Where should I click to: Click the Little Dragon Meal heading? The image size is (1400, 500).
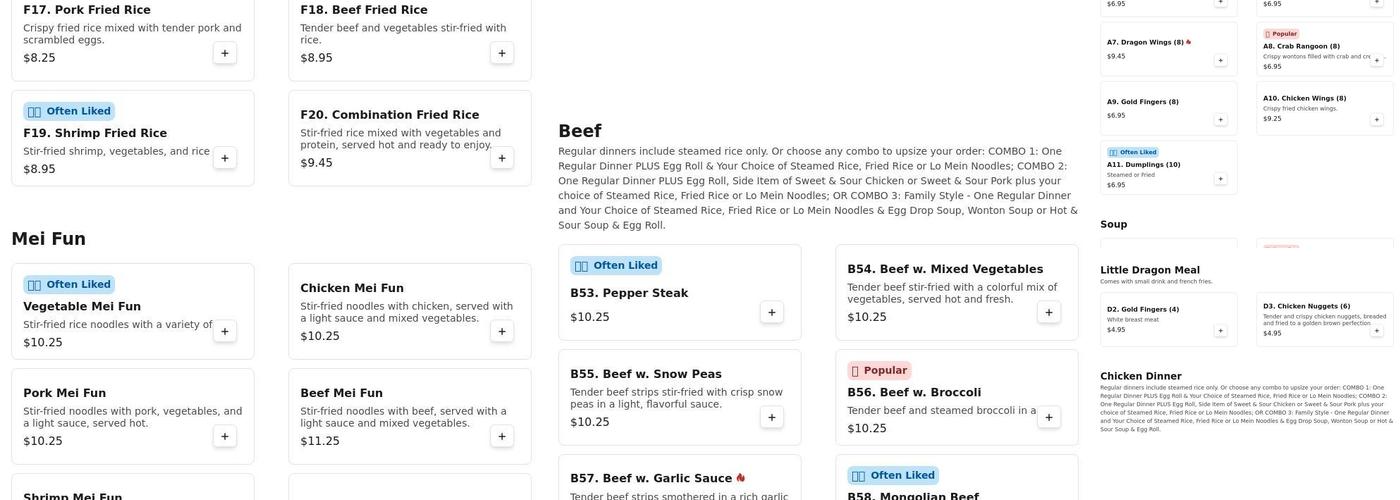pos(1149,270)
